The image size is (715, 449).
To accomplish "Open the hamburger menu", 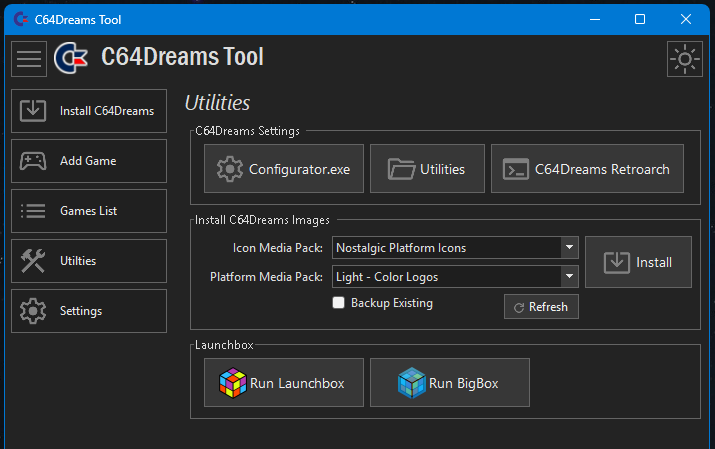I will point(29,59).
